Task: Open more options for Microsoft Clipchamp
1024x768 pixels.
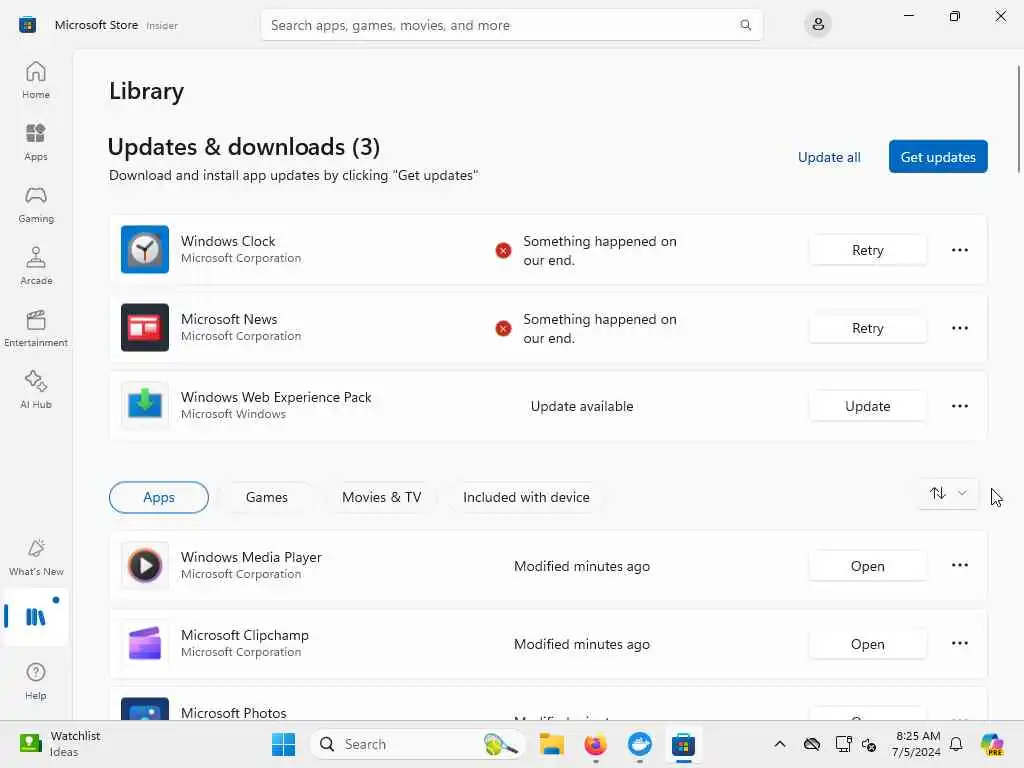Action: [x=959, y=643]
